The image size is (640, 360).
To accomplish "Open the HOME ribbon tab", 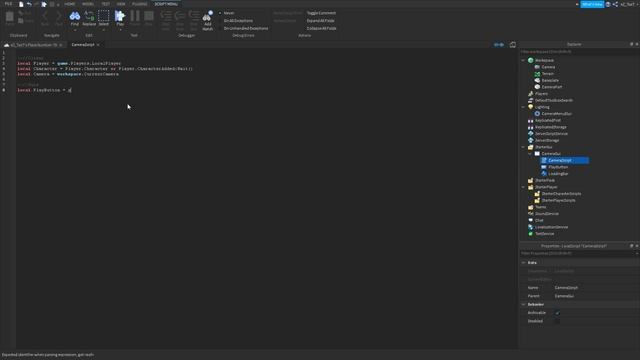I will (69, 4).
